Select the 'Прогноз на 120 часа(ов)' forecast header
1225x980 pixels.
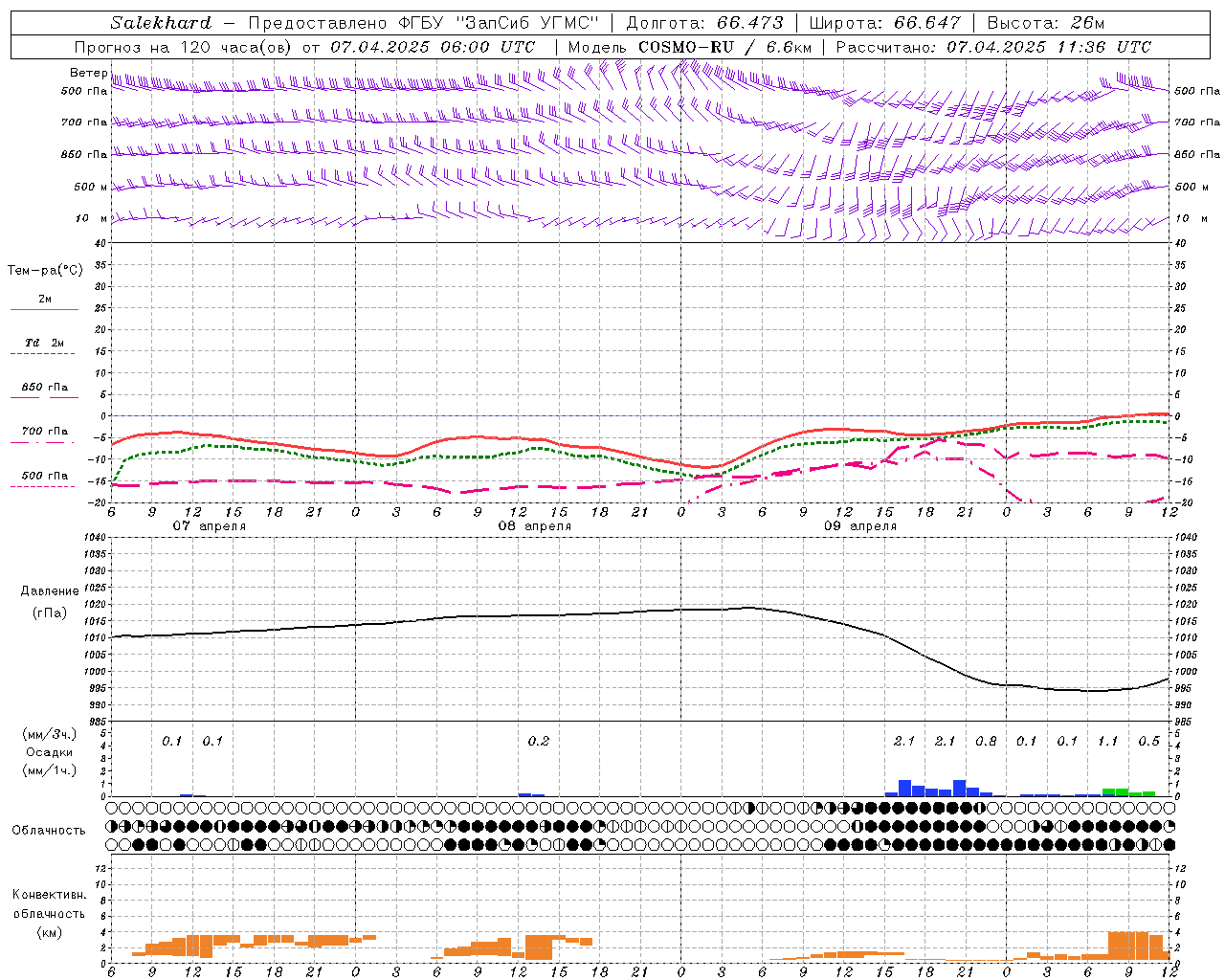185,47
